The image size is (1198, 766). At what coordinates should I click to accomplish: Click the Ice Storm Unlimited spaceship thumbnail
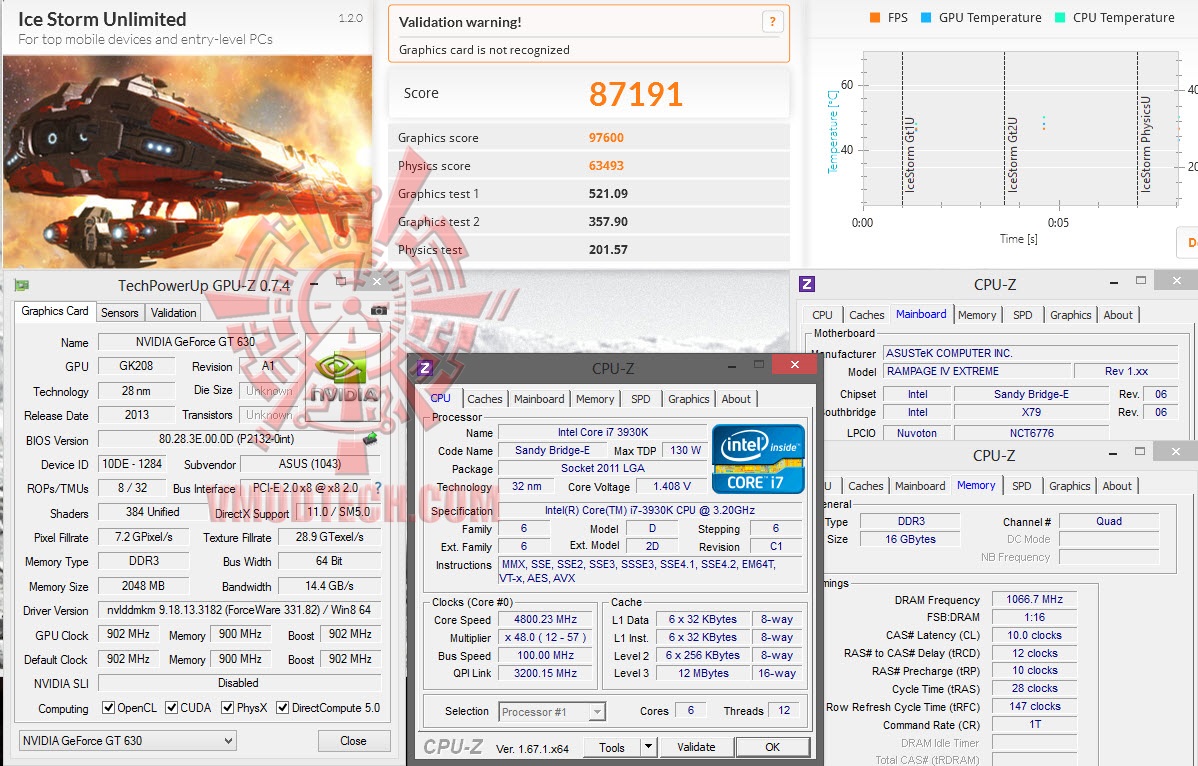188,162
